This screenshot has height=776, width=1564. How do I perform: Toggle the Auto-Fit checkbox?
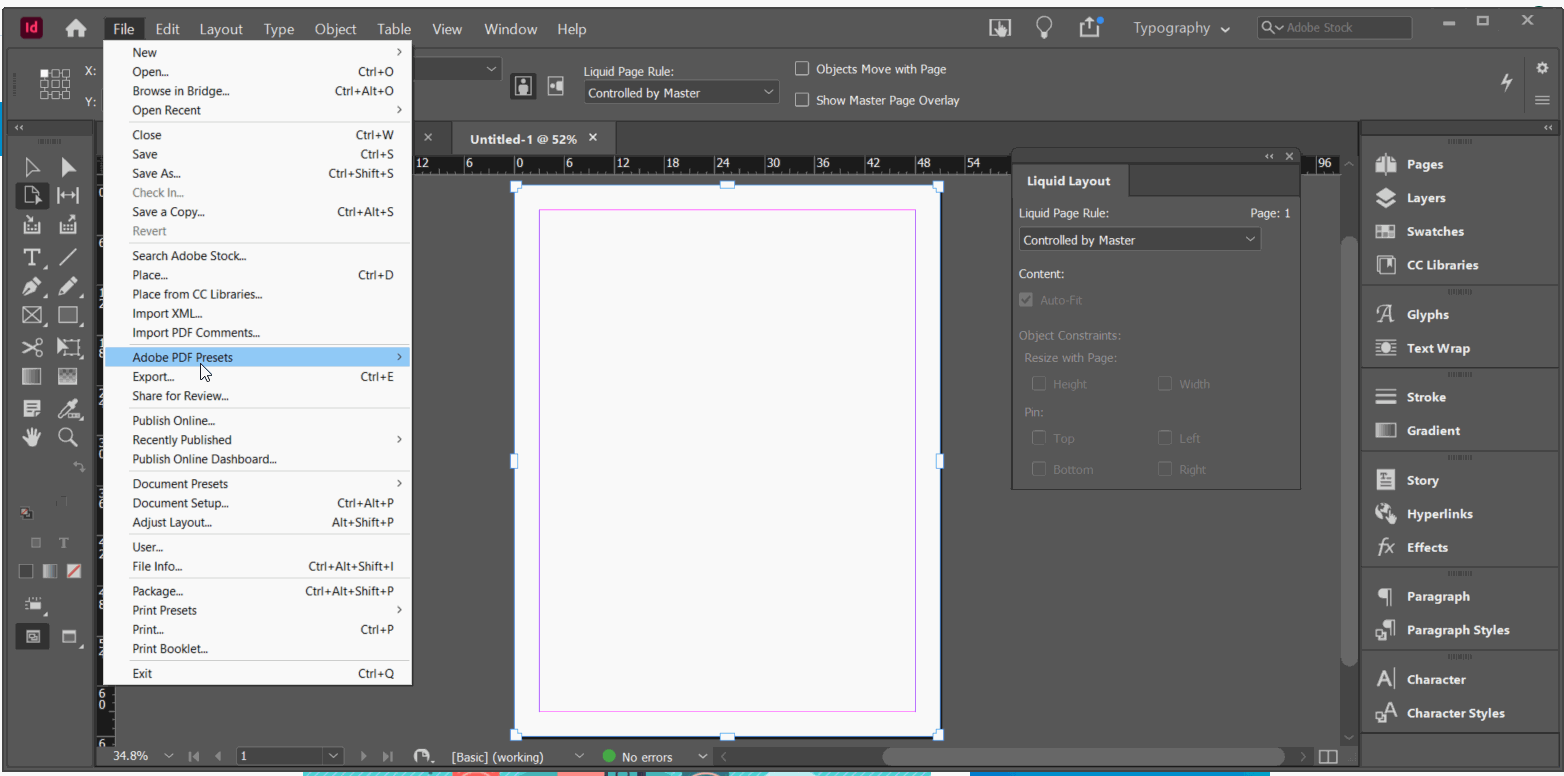[1026, 300]
